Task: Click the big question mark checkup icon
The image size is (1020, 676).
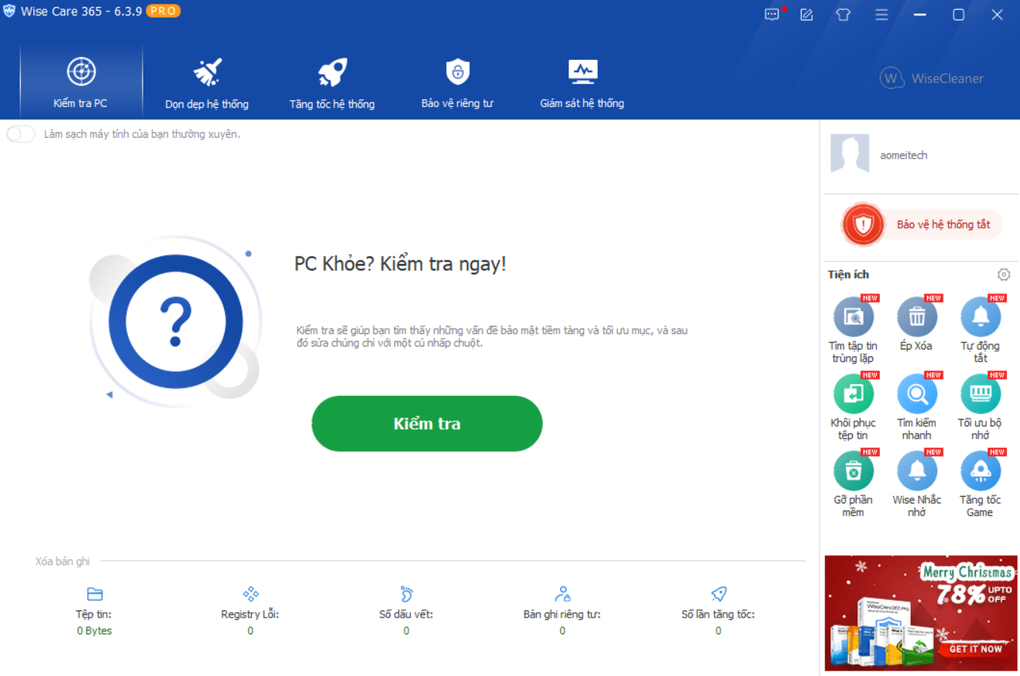Action: tap(176, 321)
